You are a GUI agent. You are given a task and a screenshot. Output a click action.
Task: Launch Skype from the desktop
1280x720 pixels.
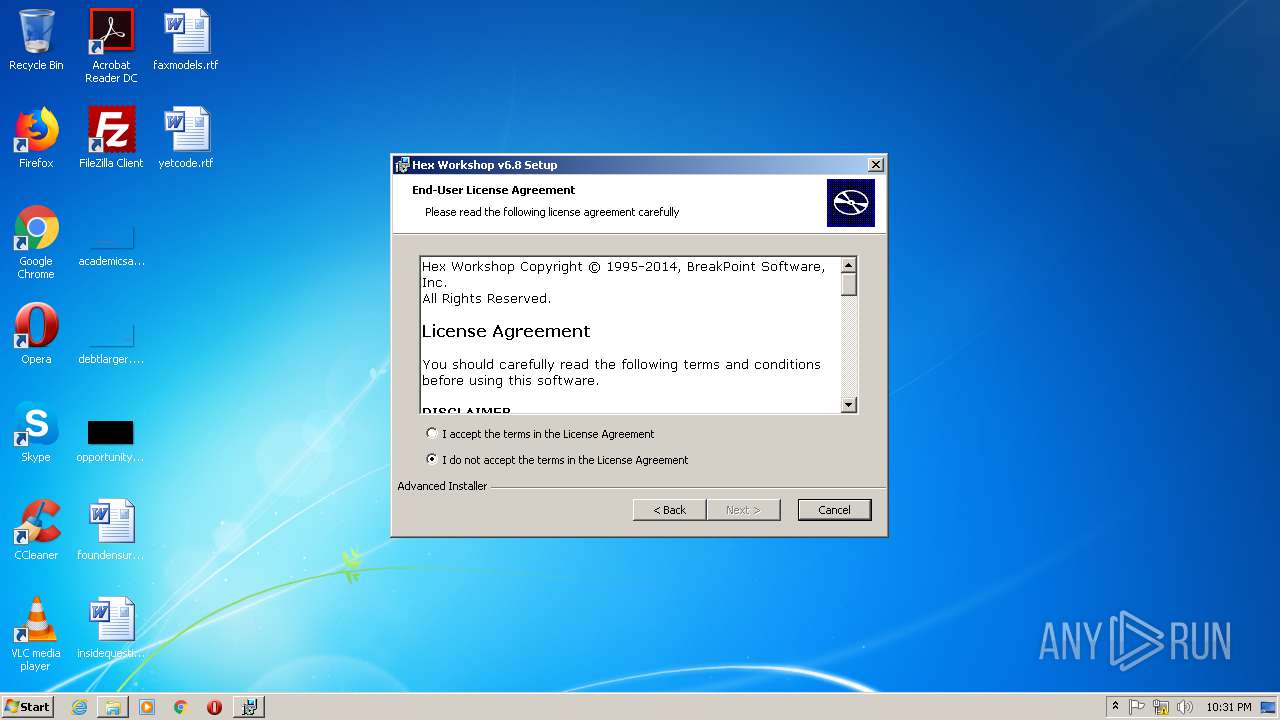(36, 432)
